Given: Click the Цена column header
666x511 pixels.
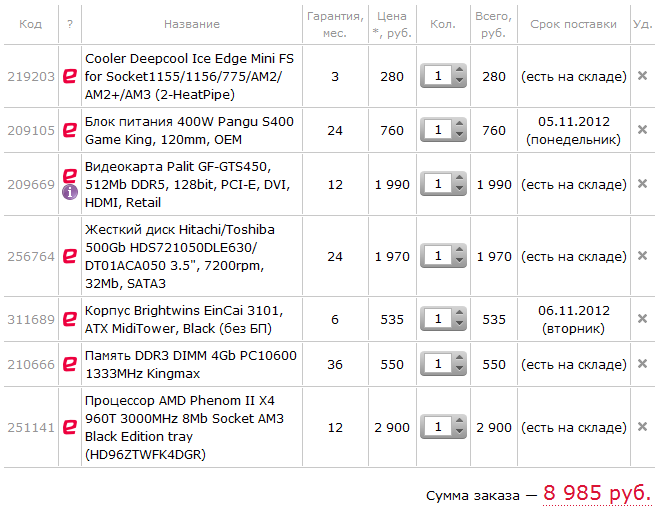Looking at the screenshot, I should point(392,24).
